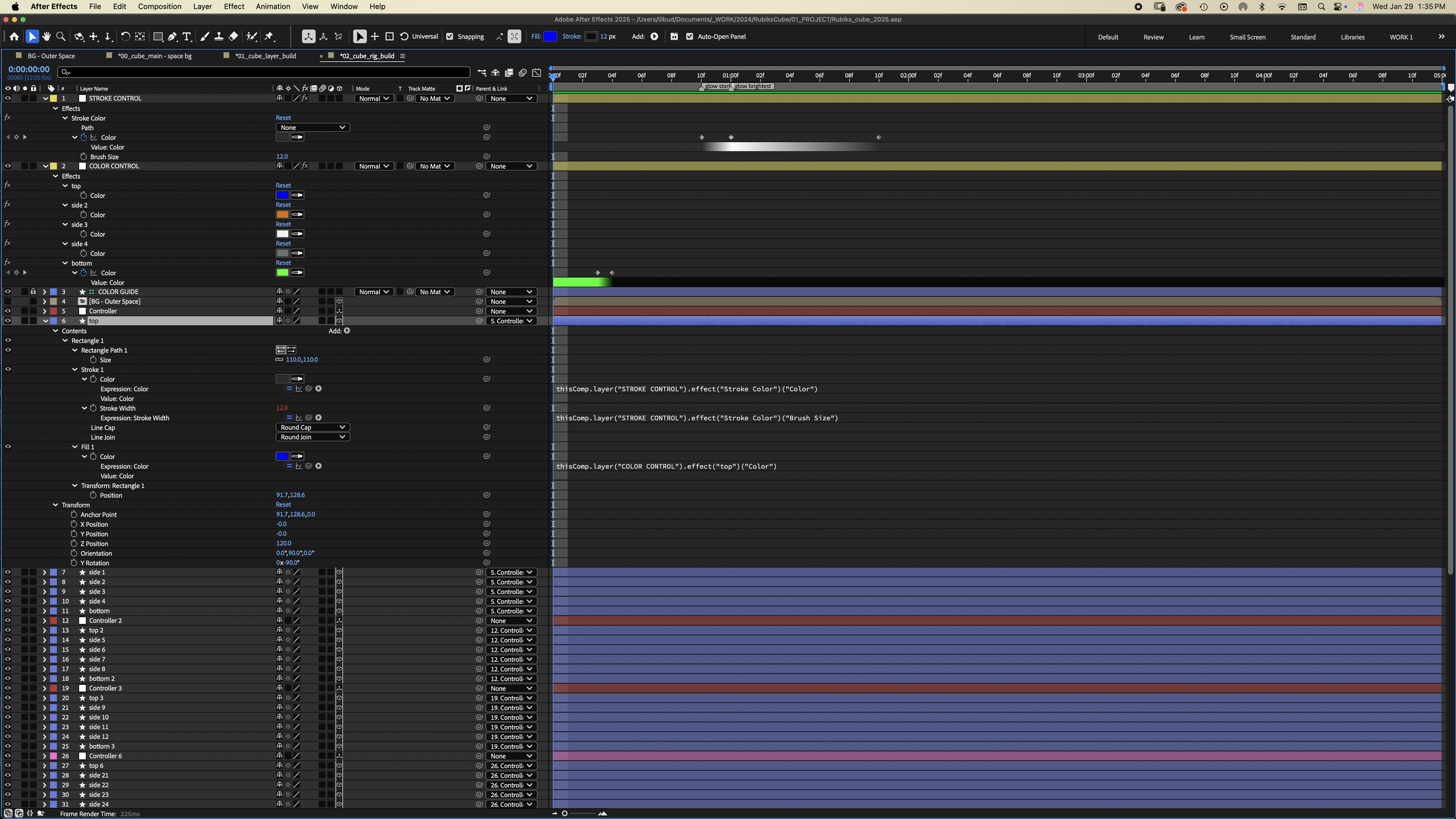Expand the side 1 layer
Screen dimensions: 1456x819
pos(44,573)
